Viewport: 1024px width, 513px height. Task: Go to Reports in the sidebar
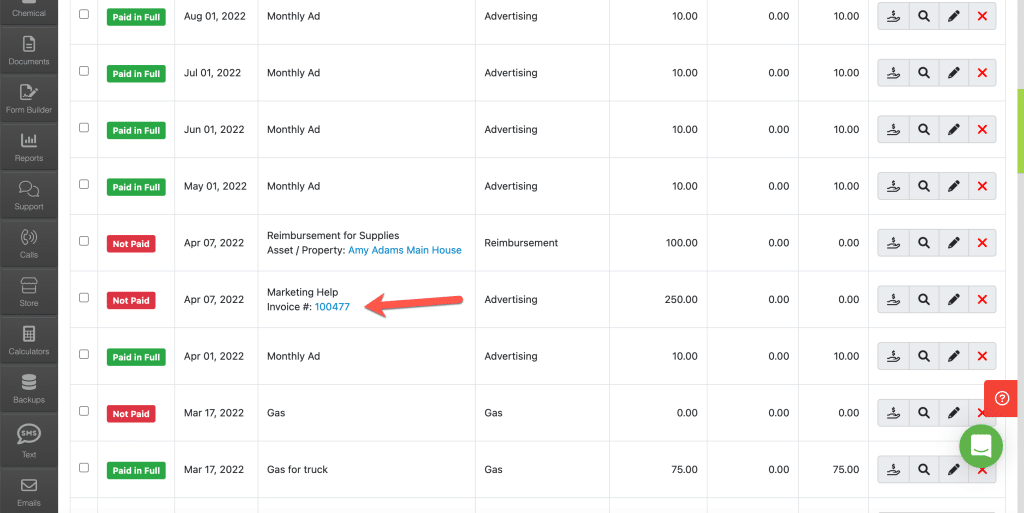click(29, 147)
